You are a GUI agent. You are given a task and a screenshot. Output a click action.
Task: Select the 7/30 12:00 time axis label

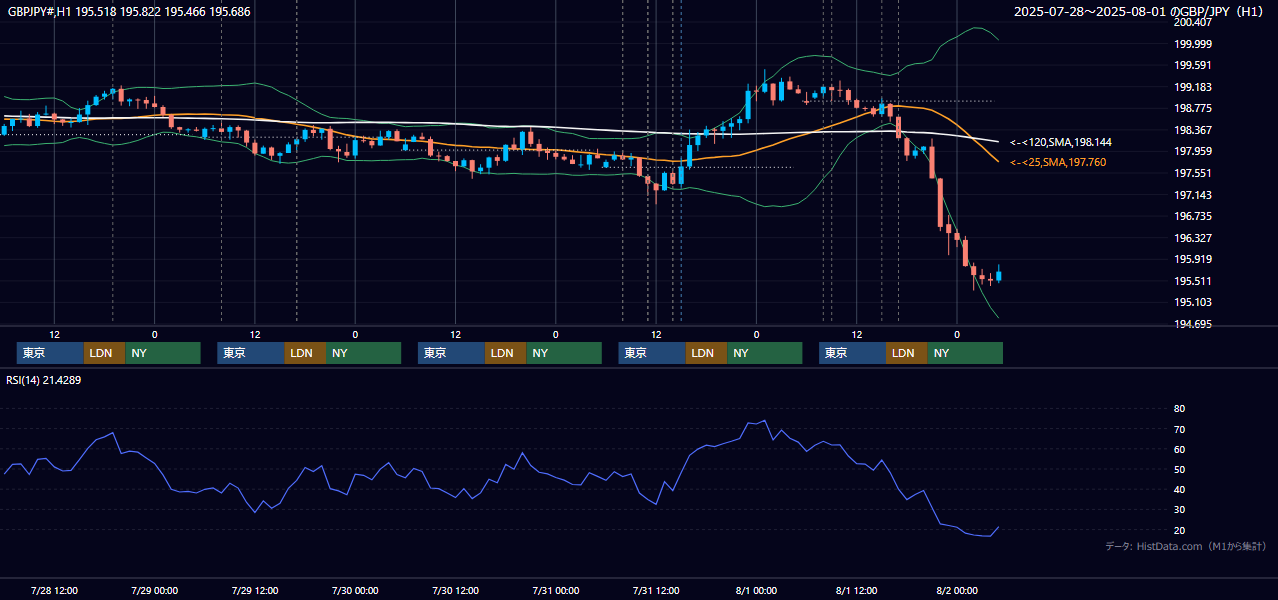(x=455, y=591)
